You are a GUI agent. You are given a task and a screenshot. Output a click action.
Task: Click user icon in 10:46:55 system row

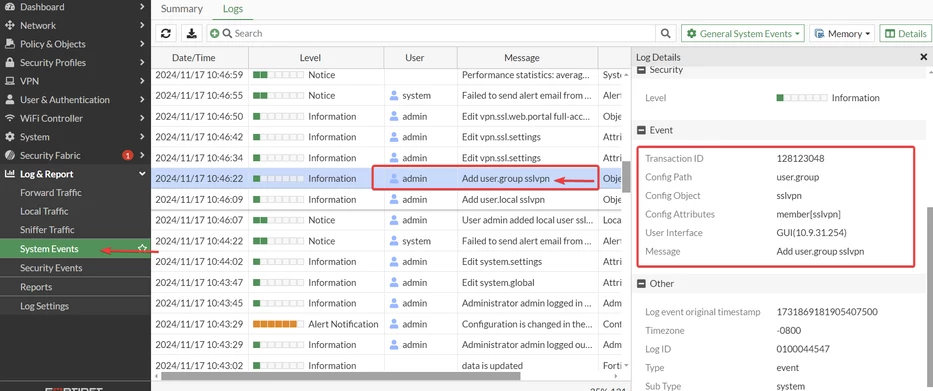click(394, 95)
